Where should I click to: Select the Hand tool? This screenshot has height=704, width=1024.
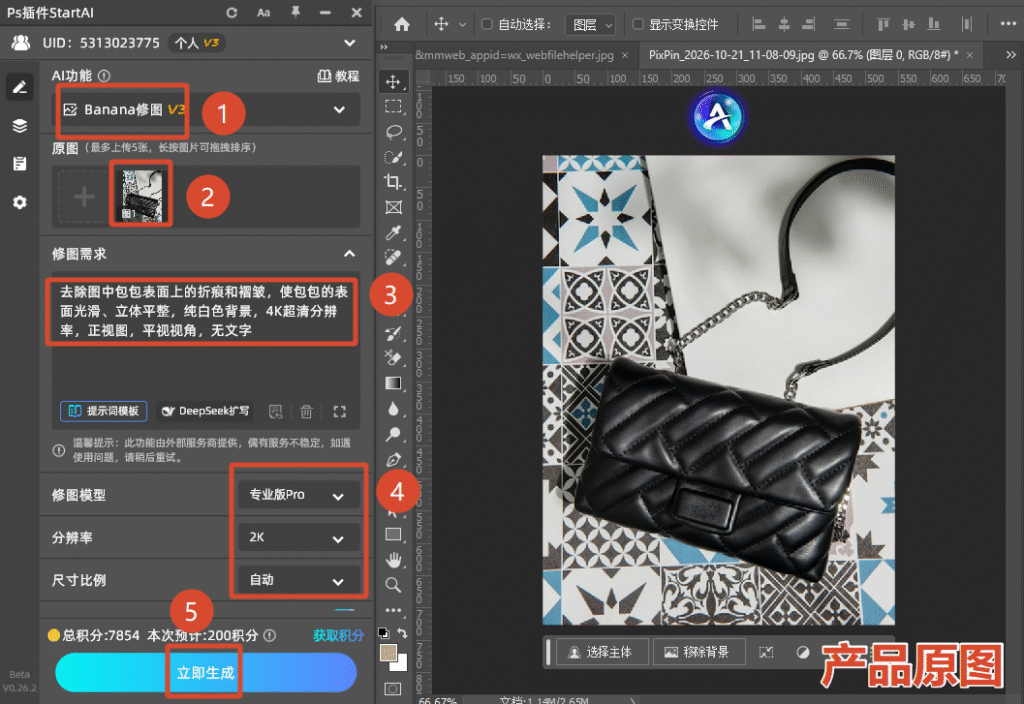pyautogui.click(x=393, y=560)
